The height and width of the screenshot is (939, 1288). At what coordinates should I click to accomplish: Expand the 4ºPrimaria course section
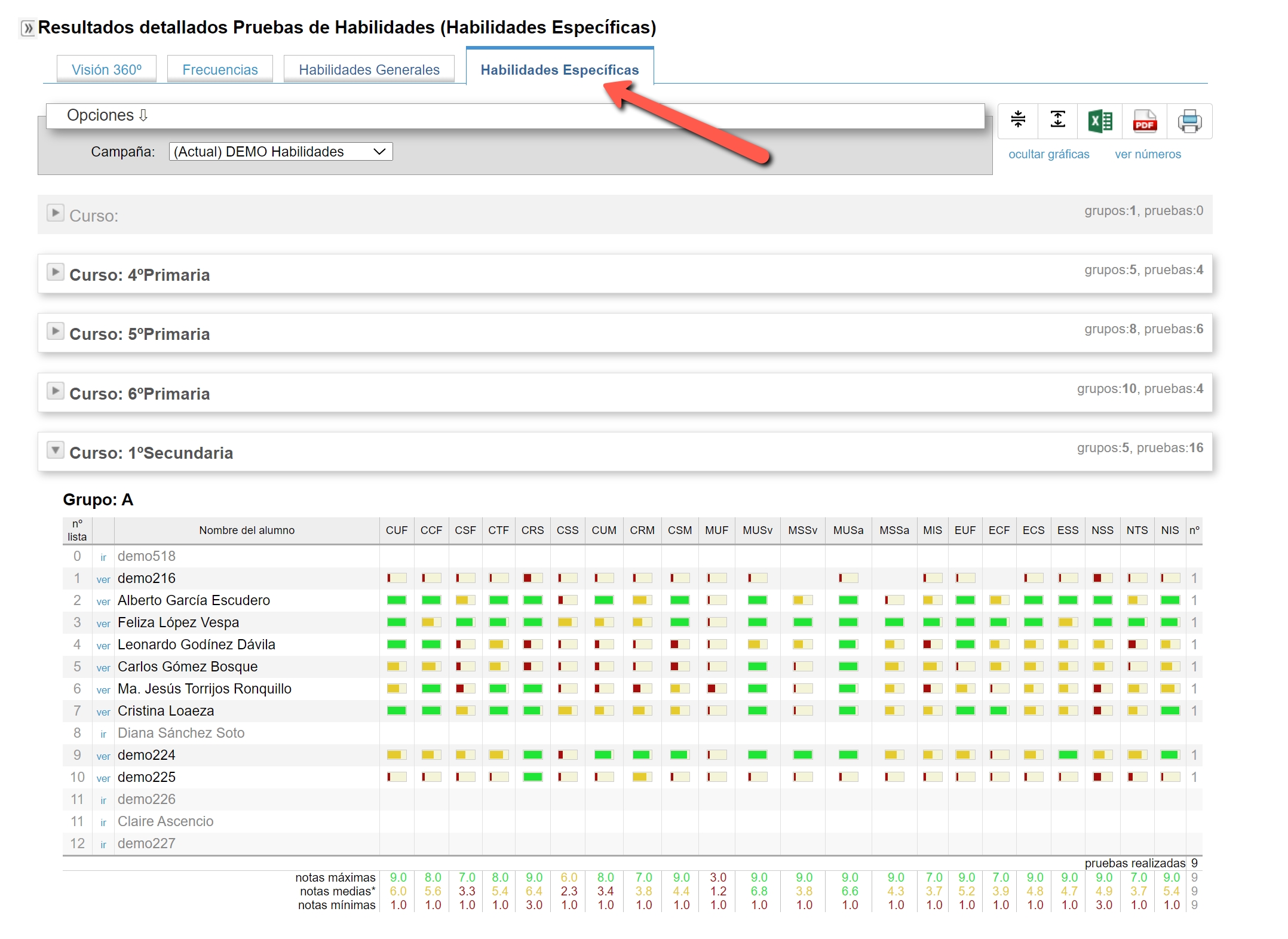55,272
